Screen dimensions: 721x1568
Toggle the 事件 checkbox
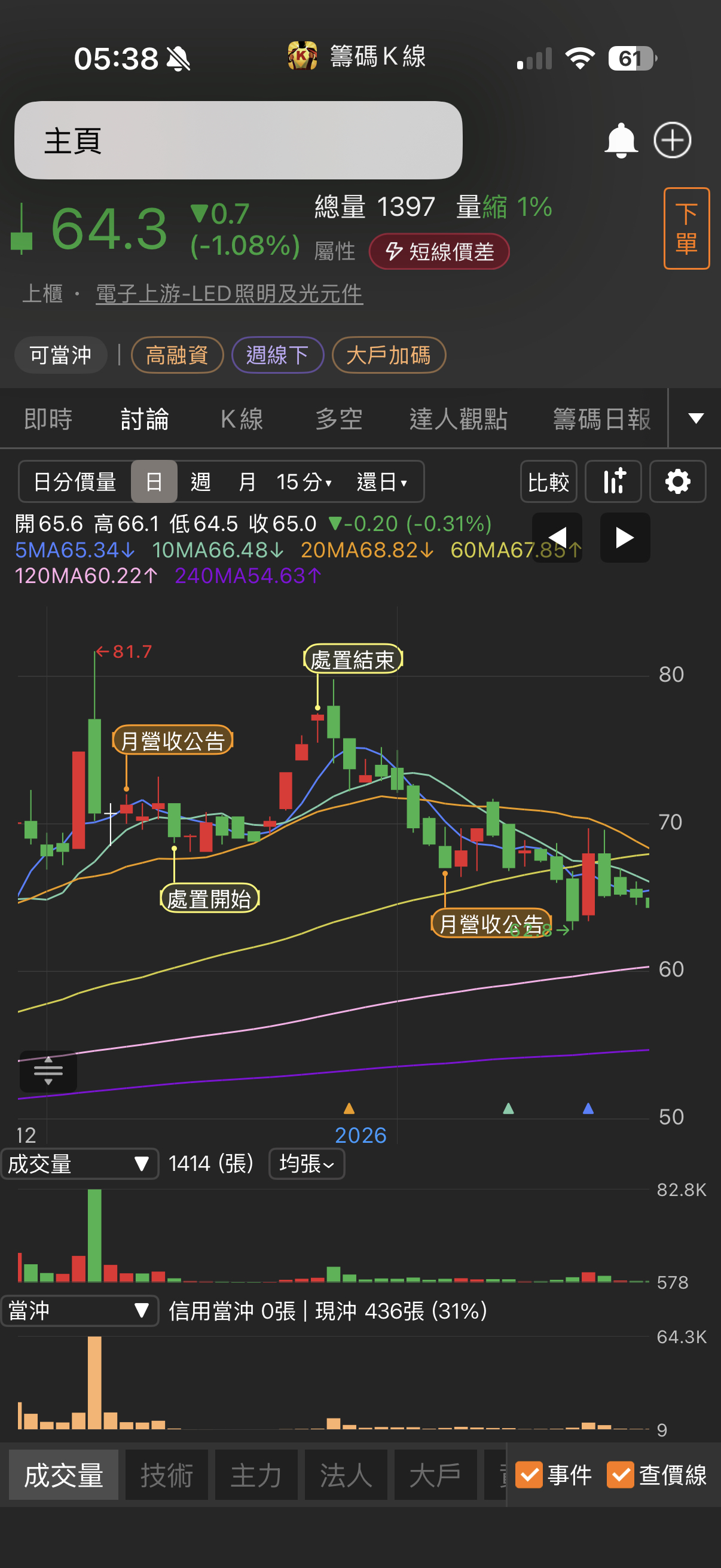528,1475
